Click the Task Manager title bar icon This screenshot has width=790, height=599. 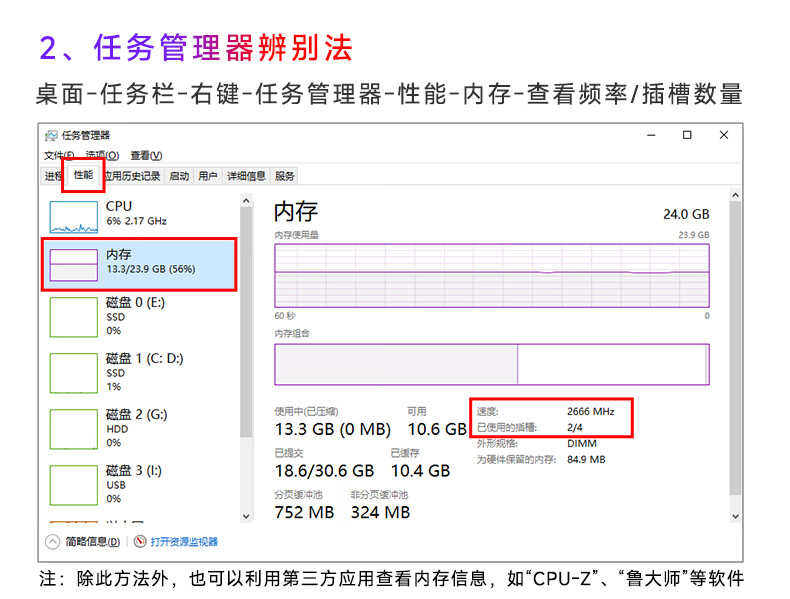pos(52,135)
